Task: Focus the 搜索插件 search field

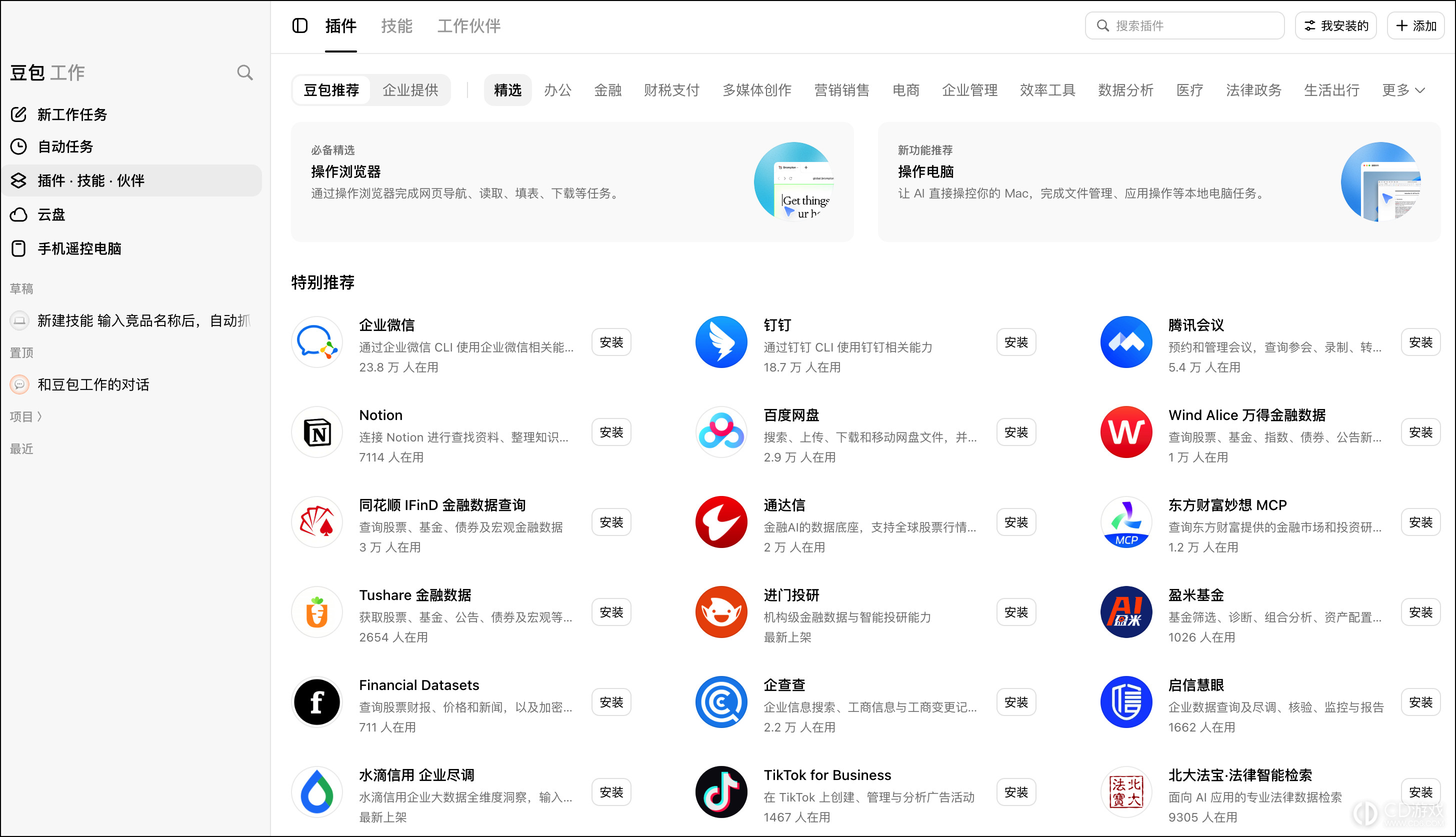Action: (1184, 26)
